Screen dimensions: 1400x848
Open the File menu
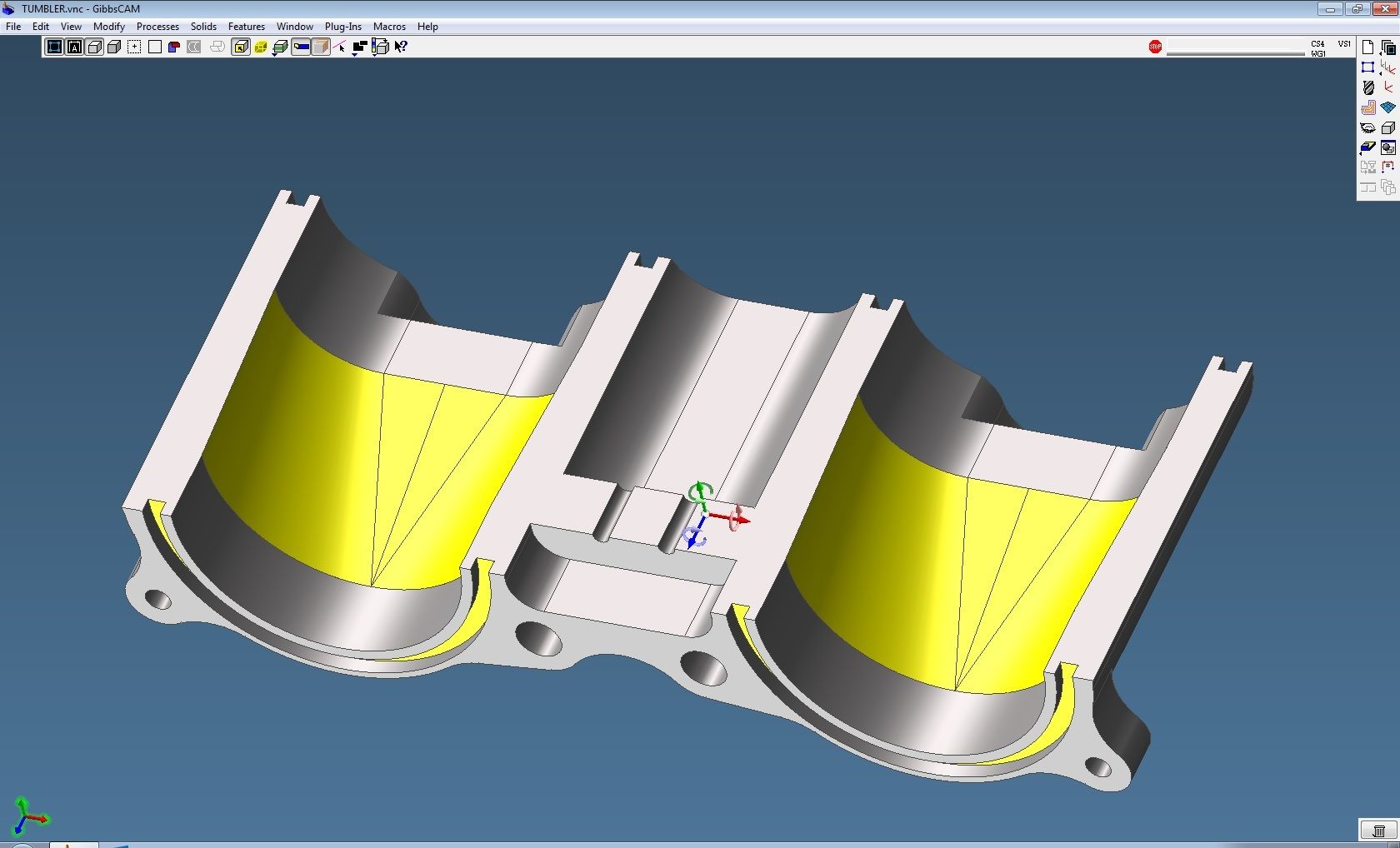pos(13,27)
